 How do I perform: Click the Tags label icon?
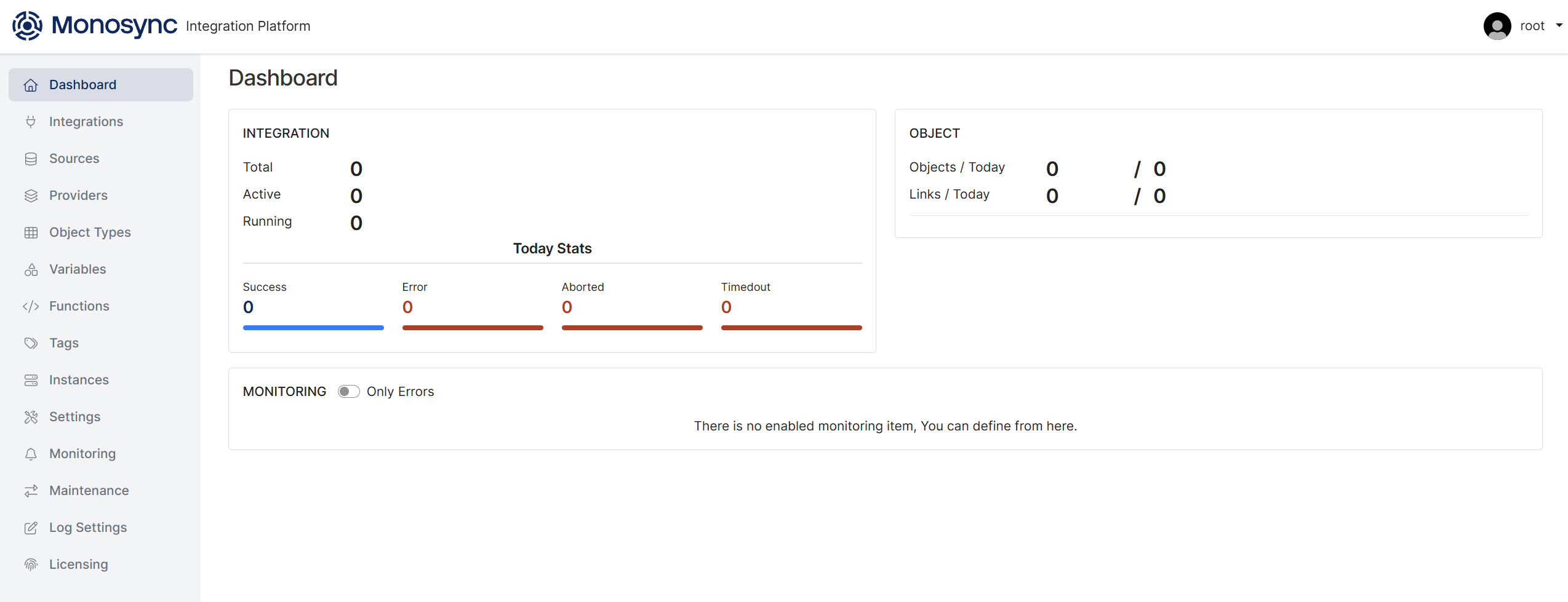pos(31,343)
